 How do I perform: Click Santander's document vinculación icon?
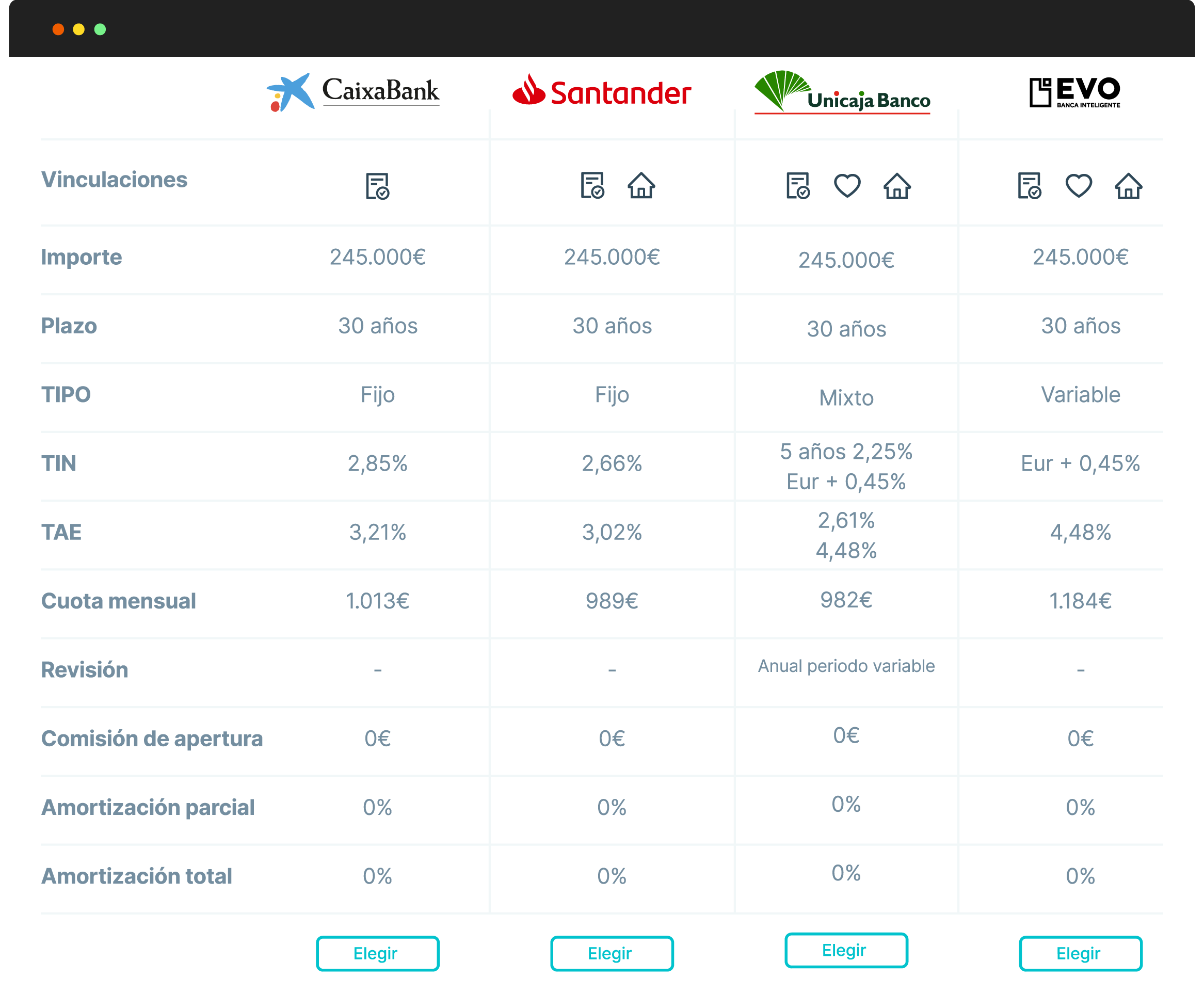pos(592,185)
